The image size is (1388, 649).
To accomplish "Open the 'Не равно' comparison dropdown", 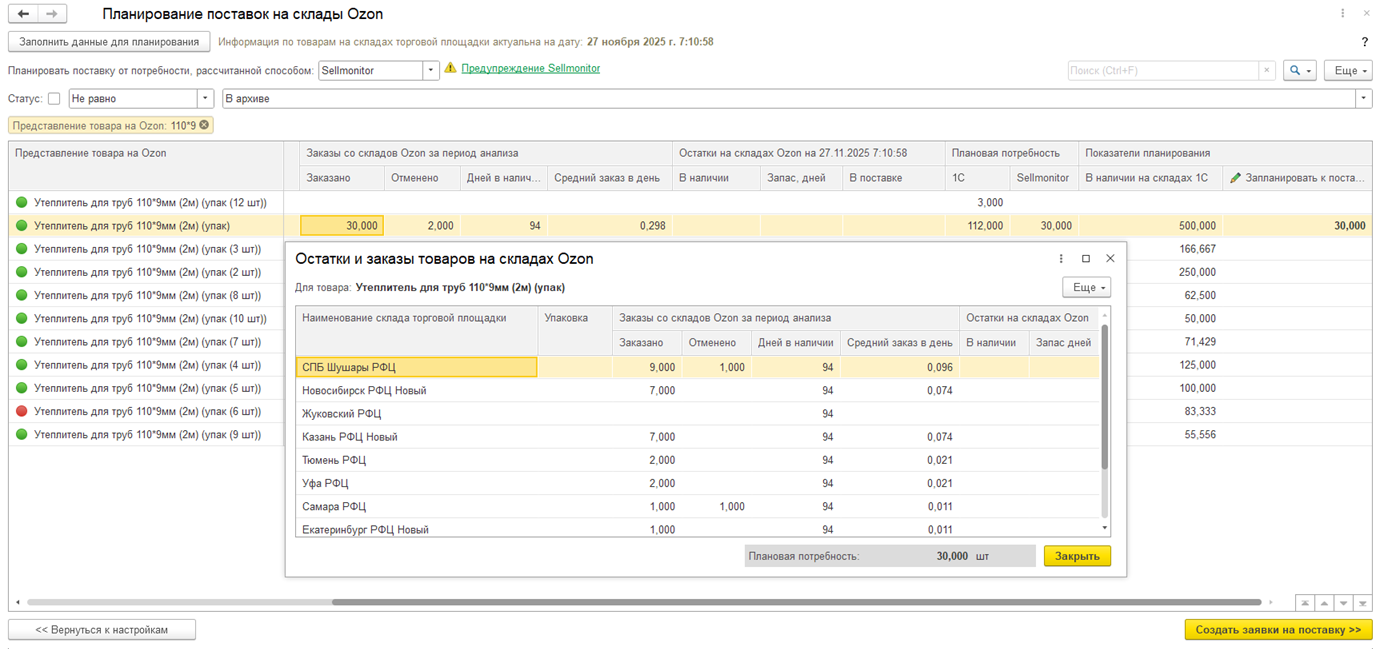I will 205,99.
